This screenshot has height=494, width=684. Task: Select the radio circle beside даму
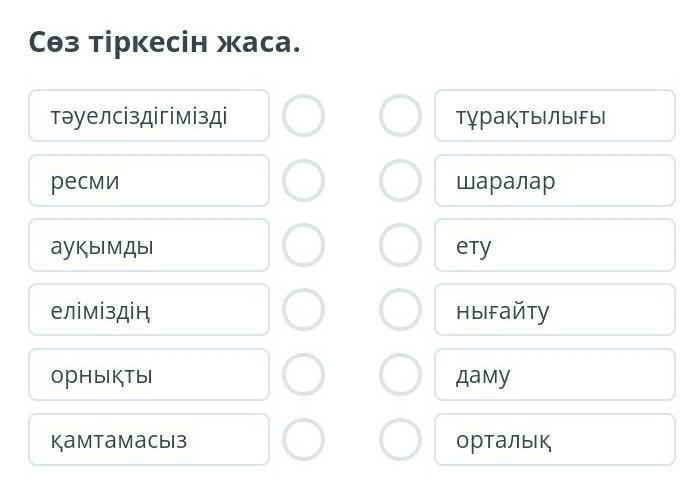tap(401, 375)
